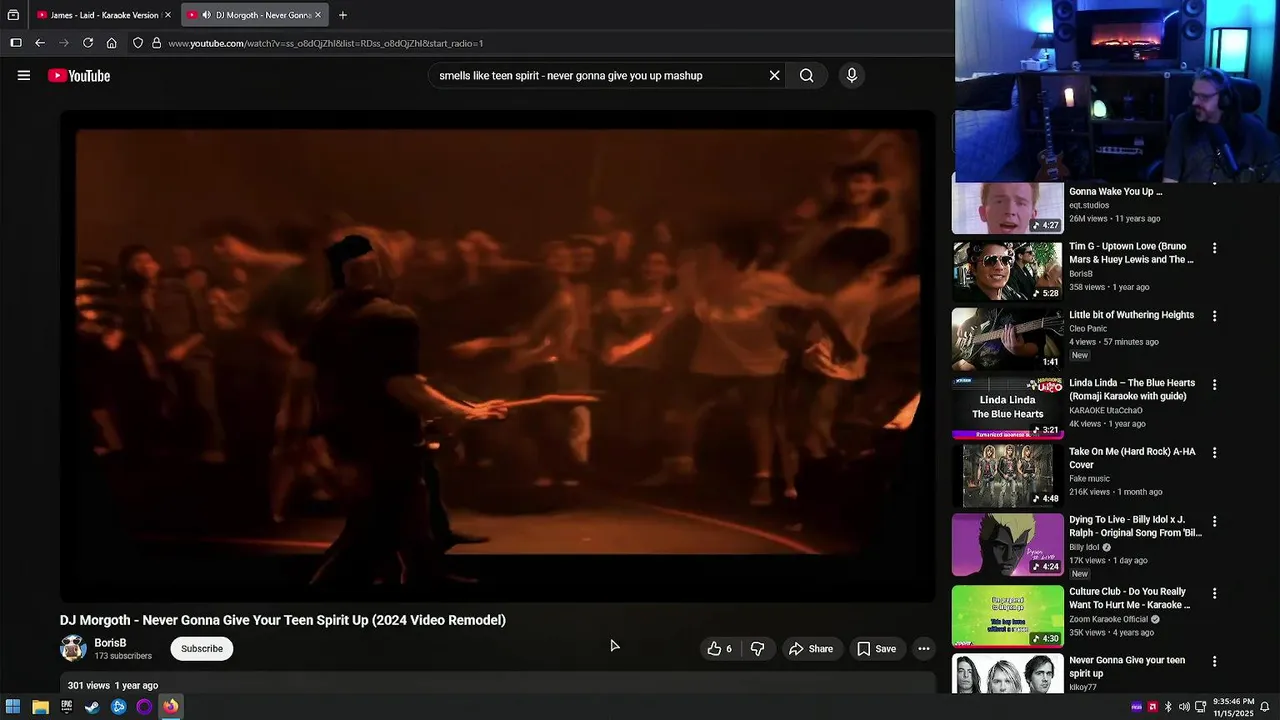The image size is (1280, 720).
Task: Open Billy Idol Dying To Live thumbnail
Action: pyautogui.click(x=1007, y=545)
